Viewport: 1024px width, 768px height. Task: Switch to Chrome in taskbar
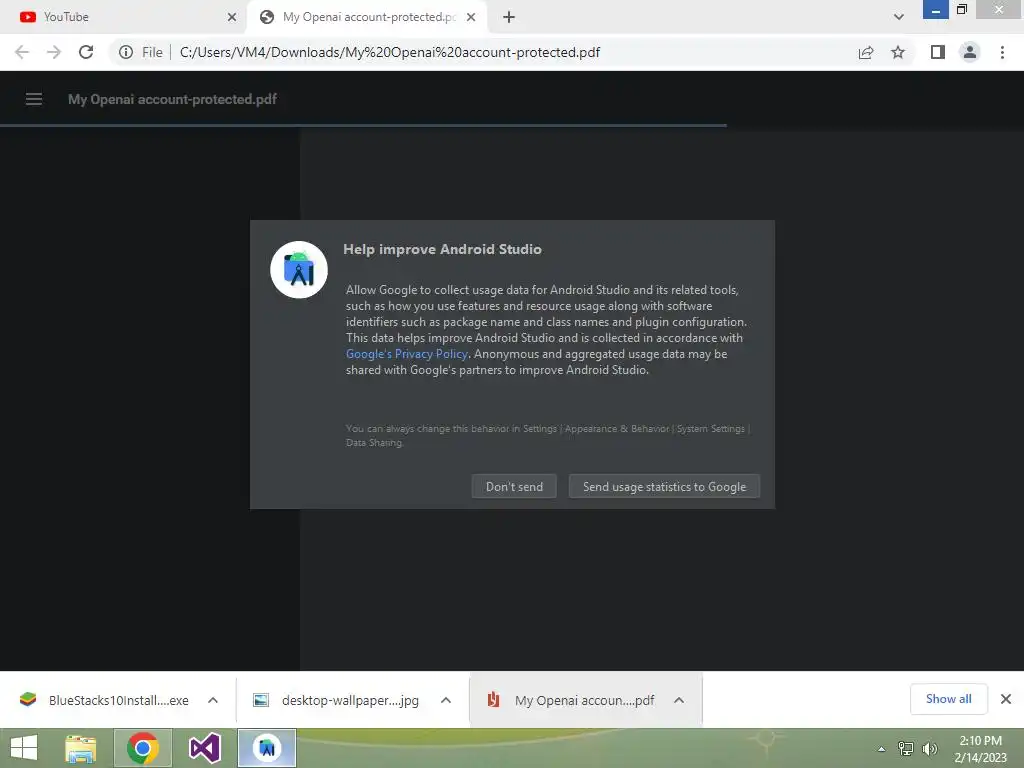pyautogui.click(x=143, y=748)
